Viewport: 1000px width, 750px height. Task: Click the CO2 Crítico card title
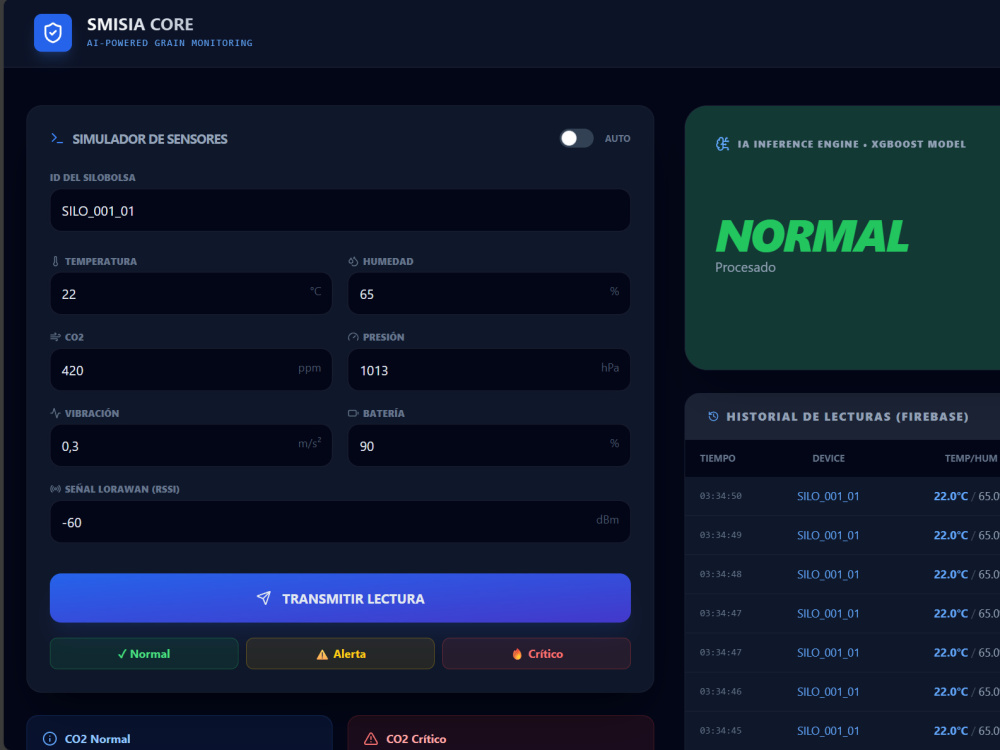[416, 739]
